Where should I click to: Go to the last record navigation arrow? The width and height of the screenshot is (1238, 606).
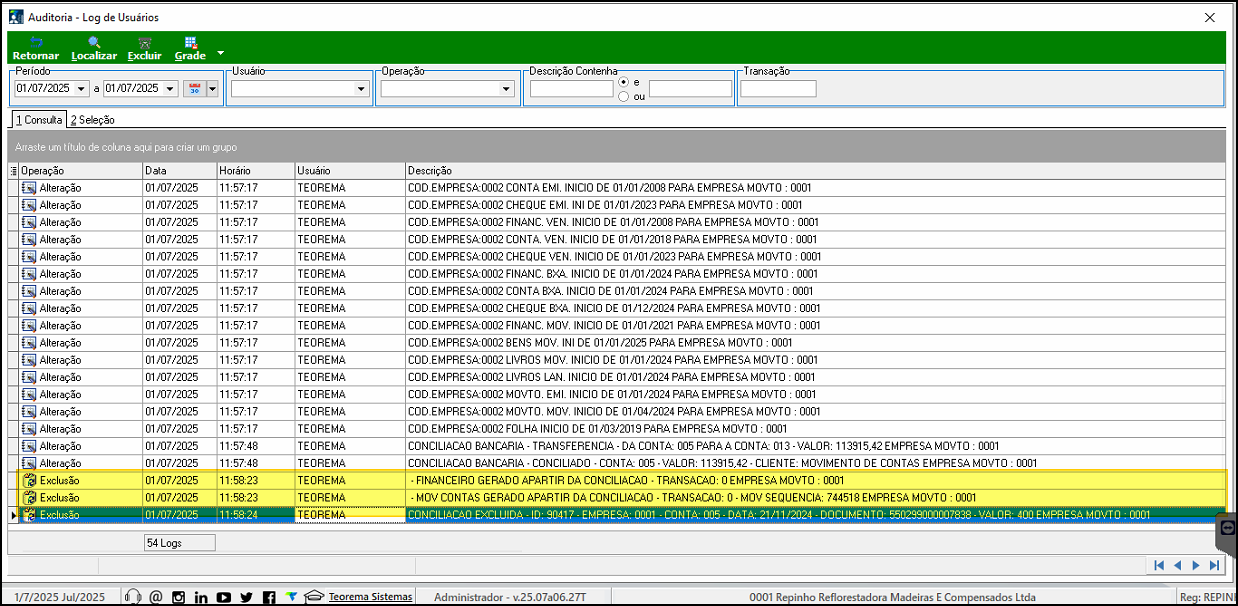click(x=1214, y=565)
